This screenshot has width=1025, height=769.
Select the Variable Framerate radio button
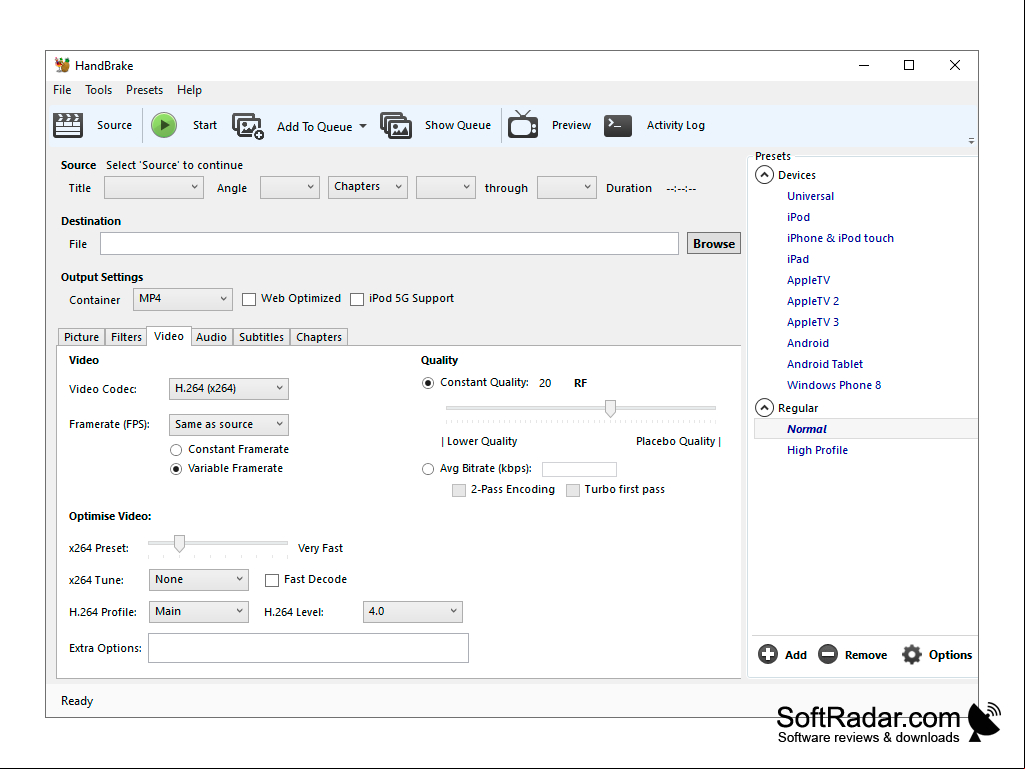(x=176, y=469)
